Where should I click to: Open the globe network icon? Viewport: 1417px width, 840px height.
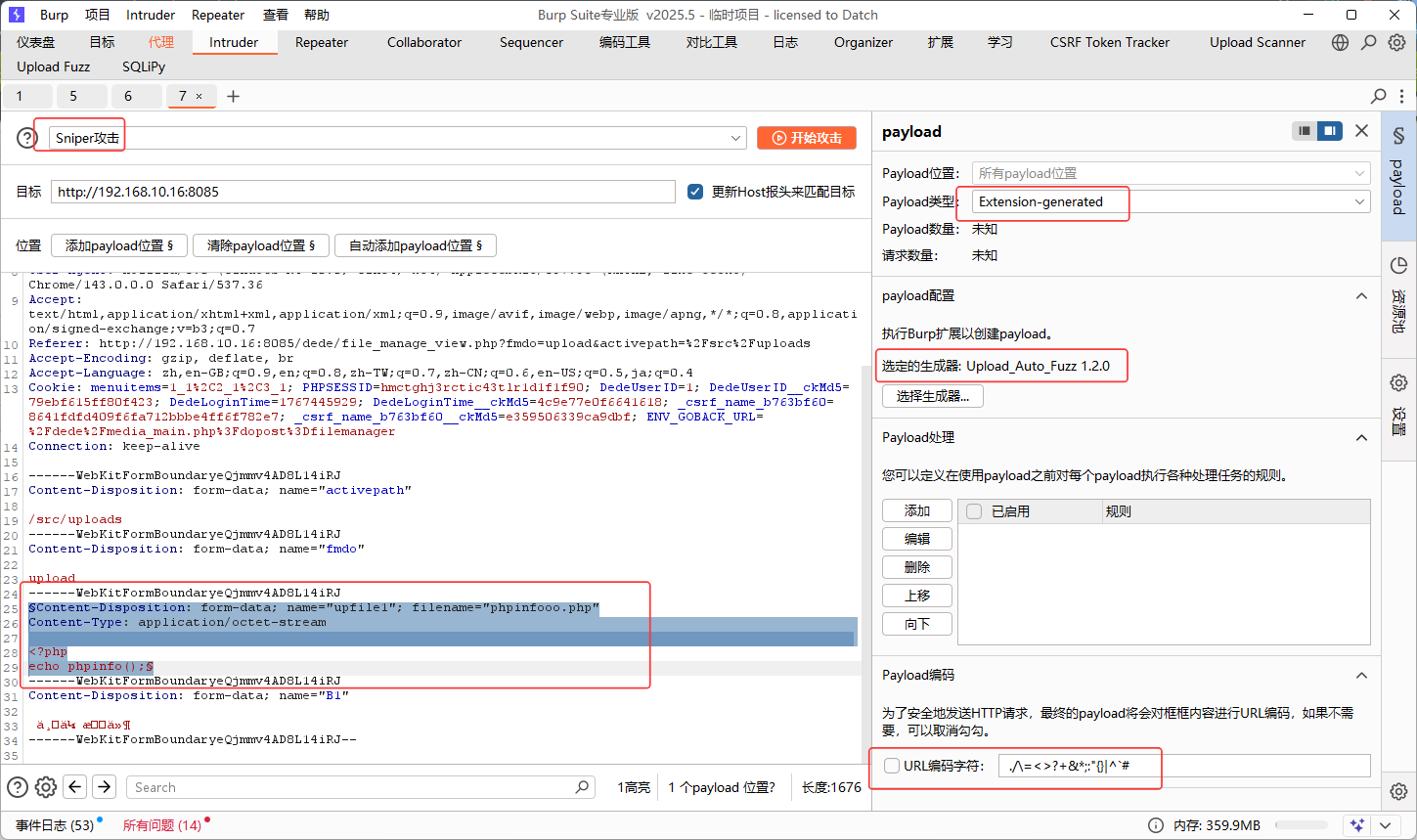coord(1340,42)
